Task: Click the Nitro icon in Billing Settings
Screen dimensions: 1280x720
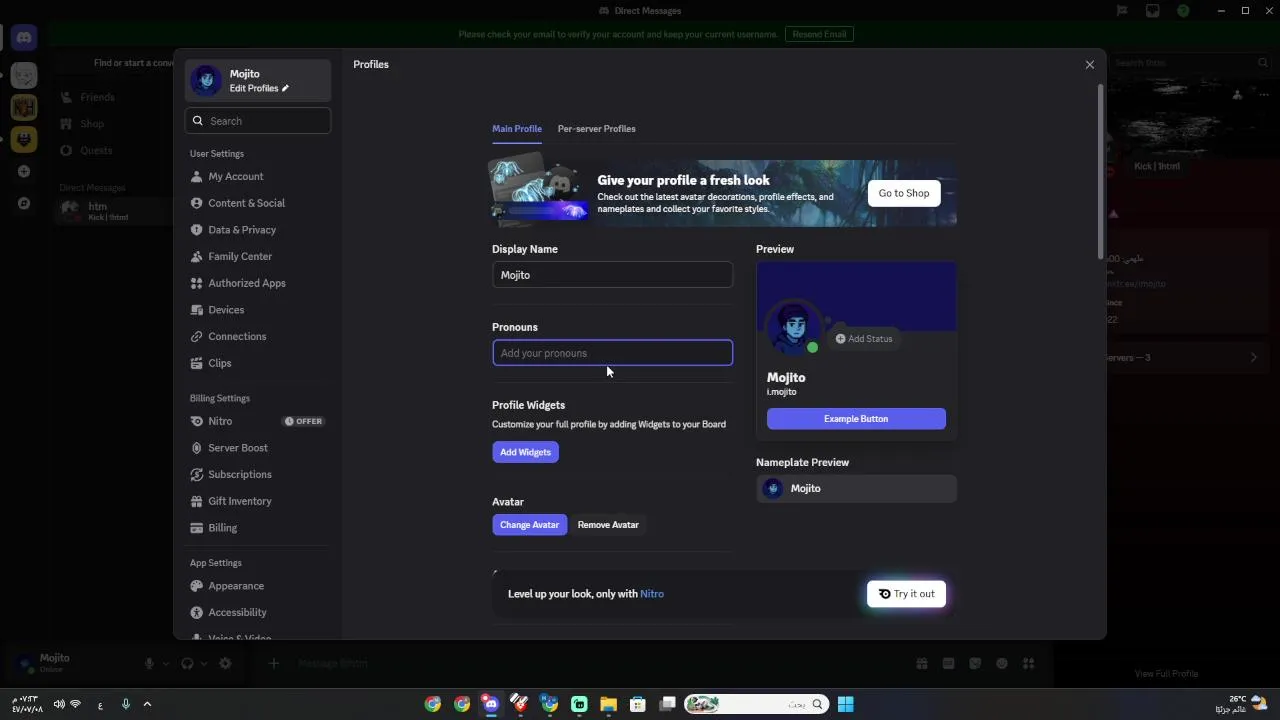Action: coord(197,421)
